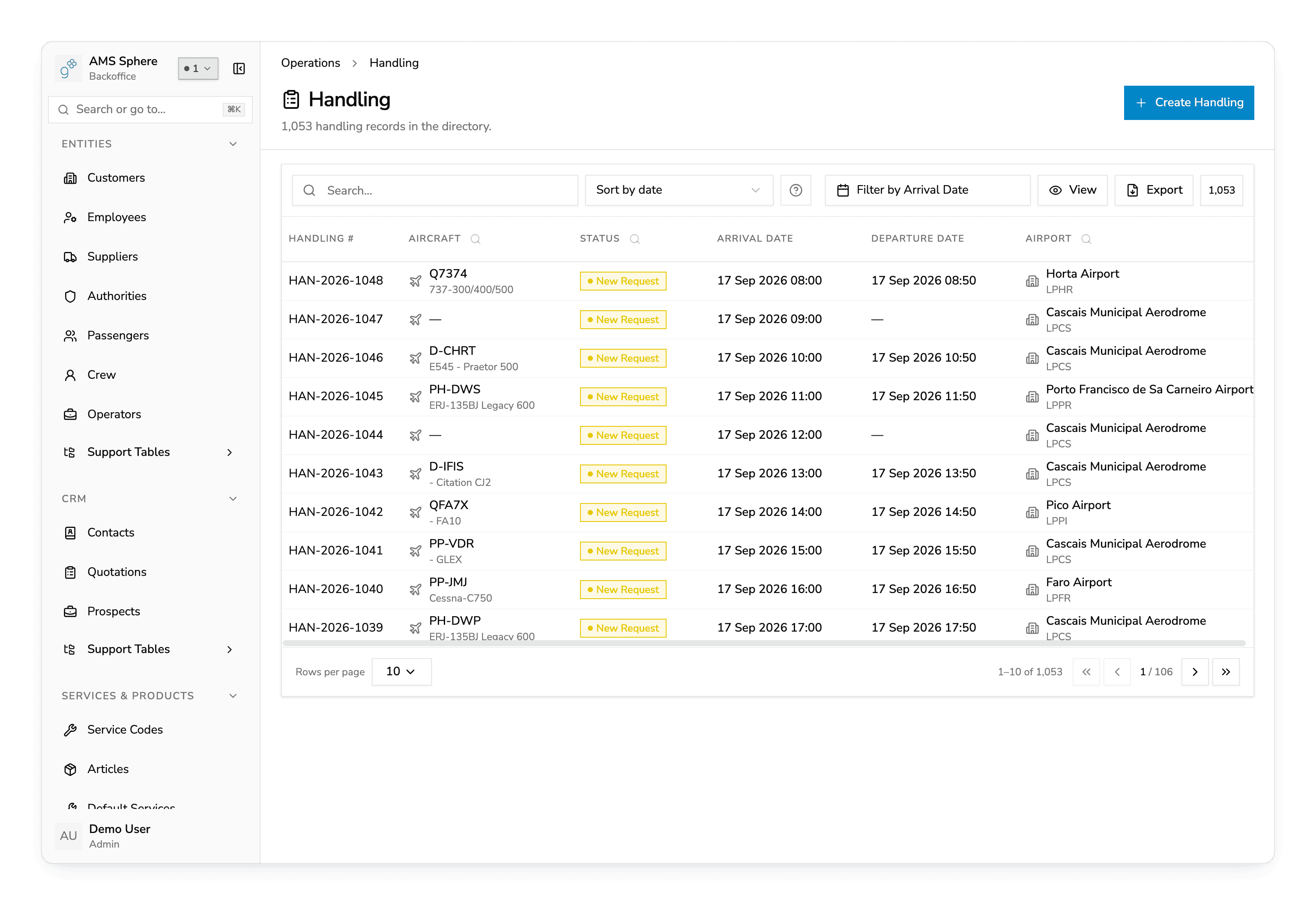
Task: Collapse the CRM section chevron
Action: point(232,498)
